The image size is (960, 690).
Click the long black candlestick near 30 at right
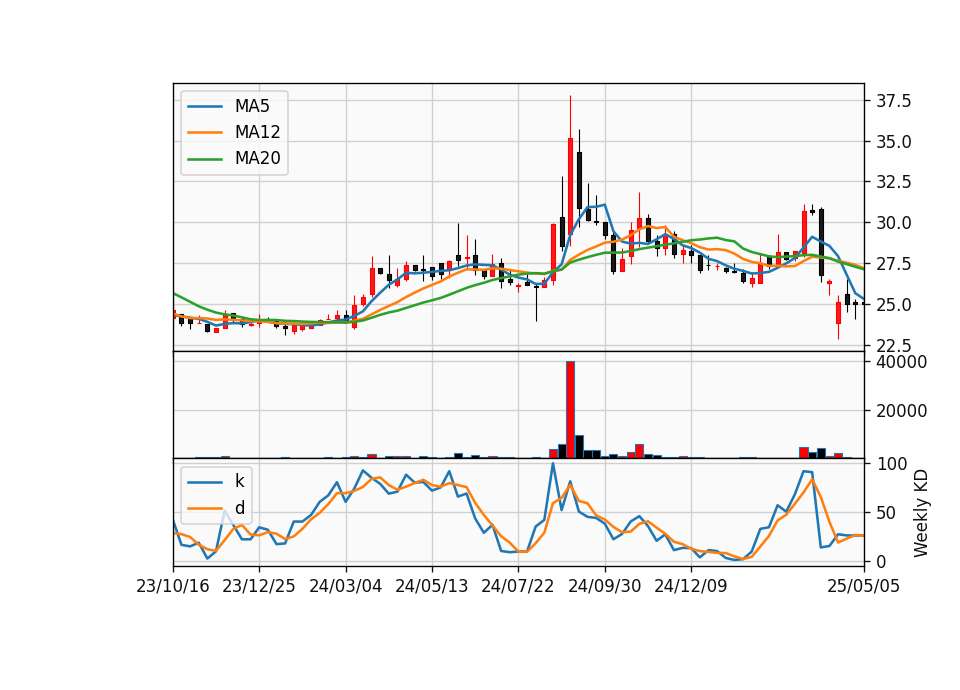coord(821,242)
